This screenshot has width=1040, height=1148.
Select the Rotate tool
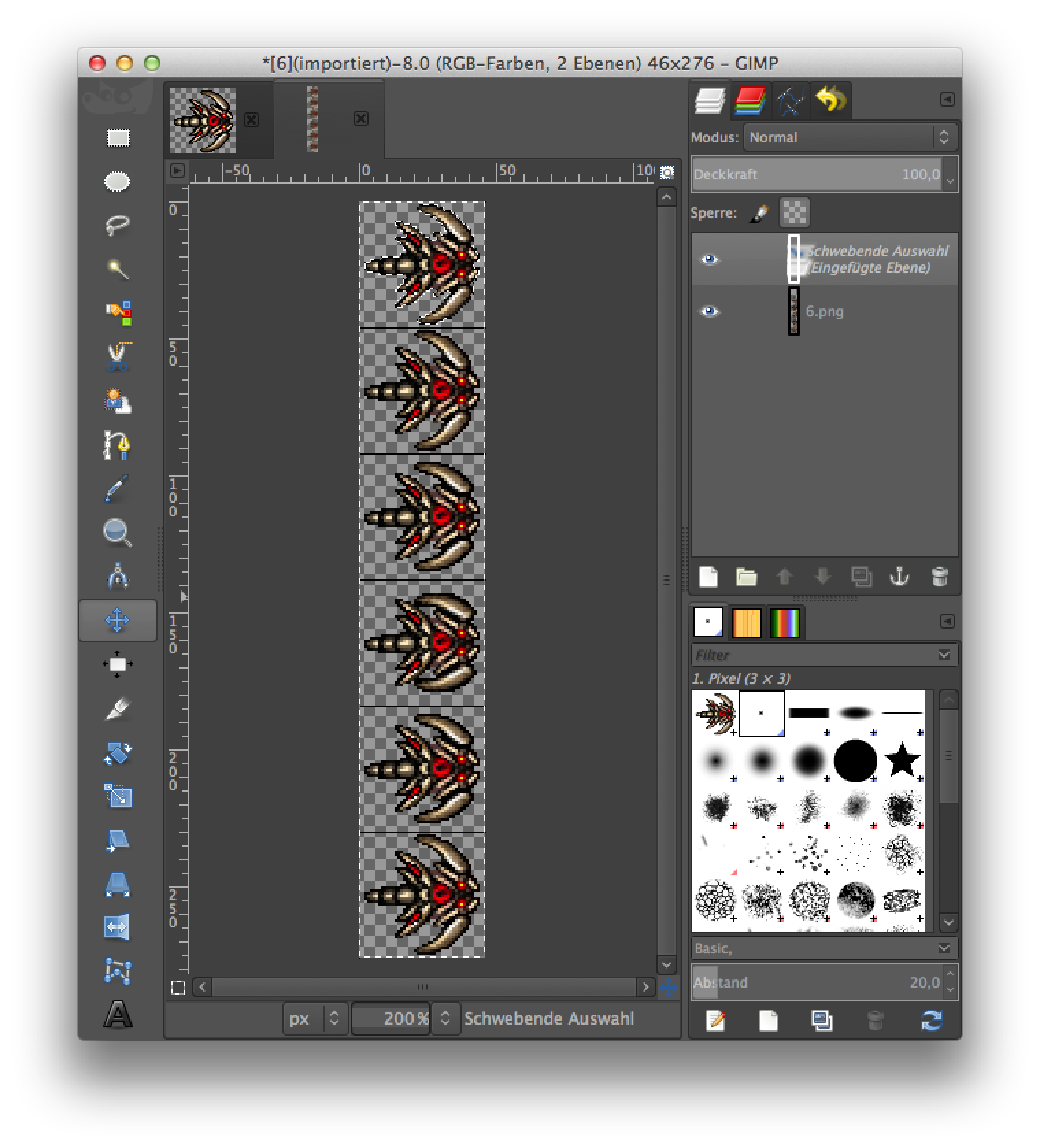(118, 753)
